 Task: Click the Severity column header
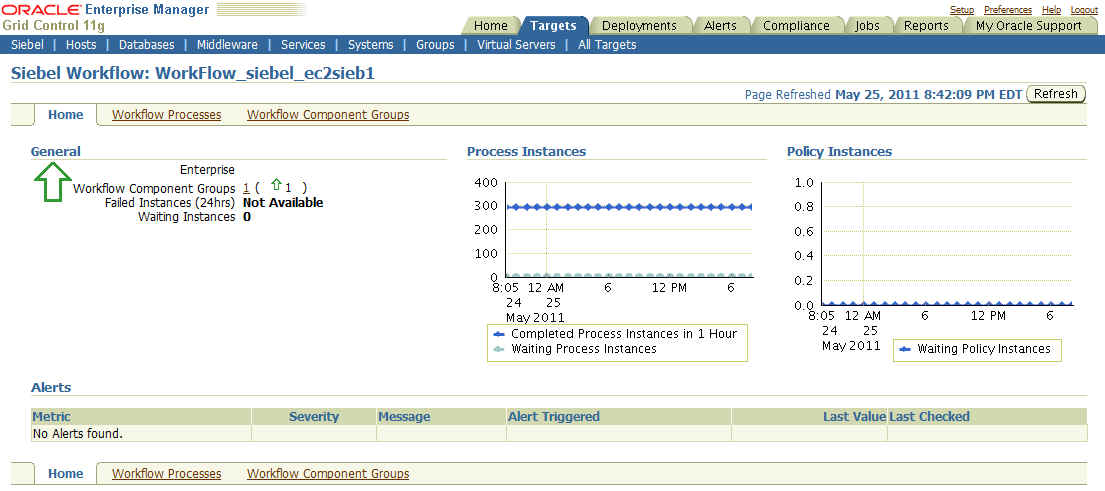(314, 416)
